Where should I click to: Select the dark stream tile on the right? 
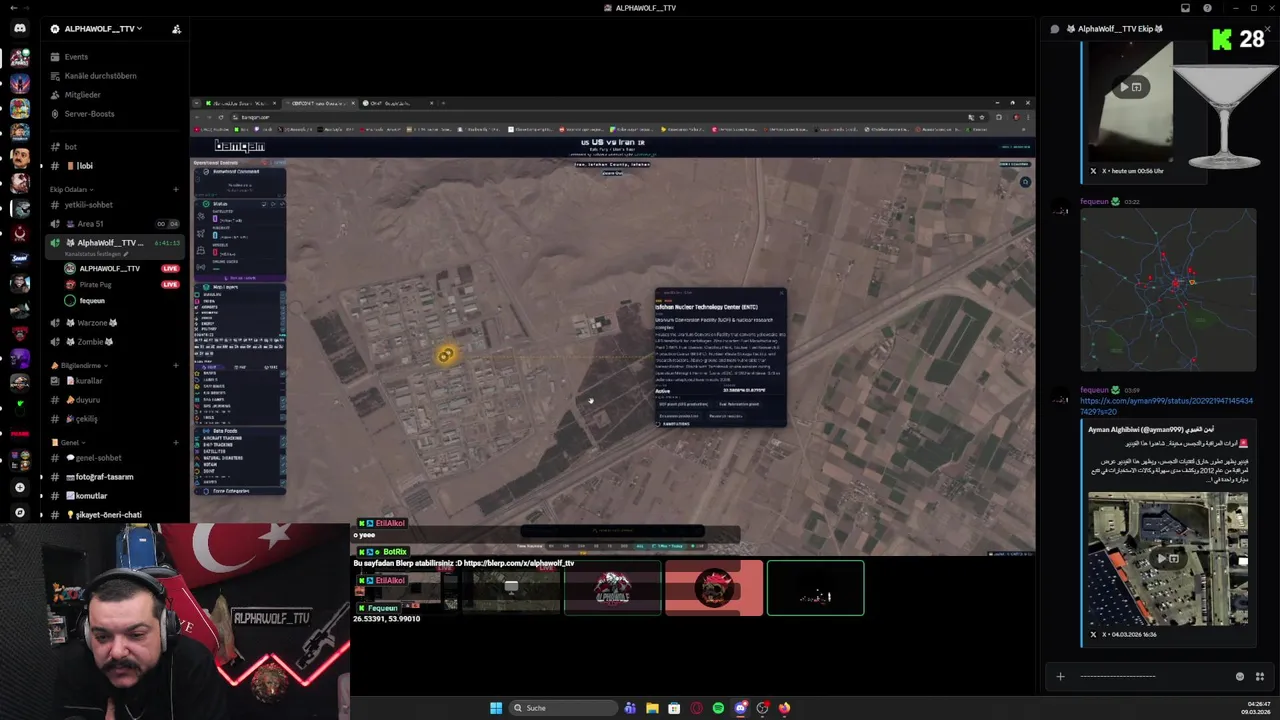(815, 588)
